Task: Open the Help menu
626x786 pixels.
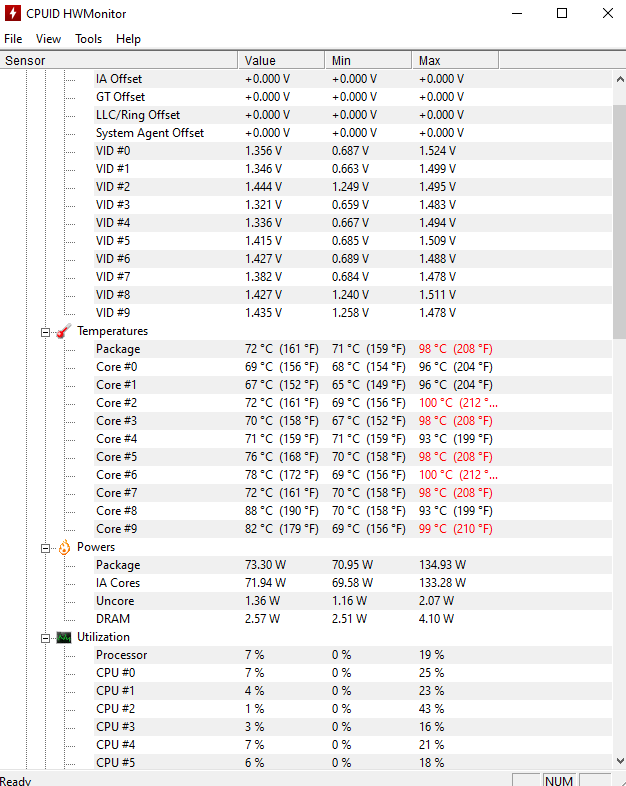Action: (x=128, y=39)
